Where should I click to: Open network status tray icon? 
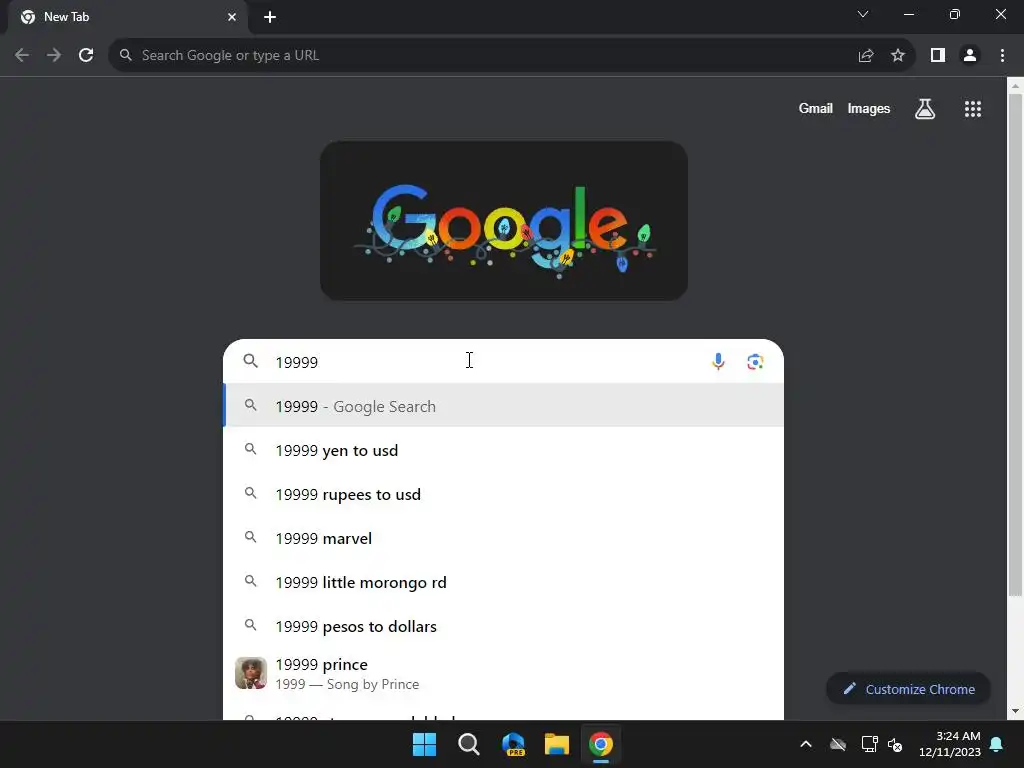coord(869,744)
